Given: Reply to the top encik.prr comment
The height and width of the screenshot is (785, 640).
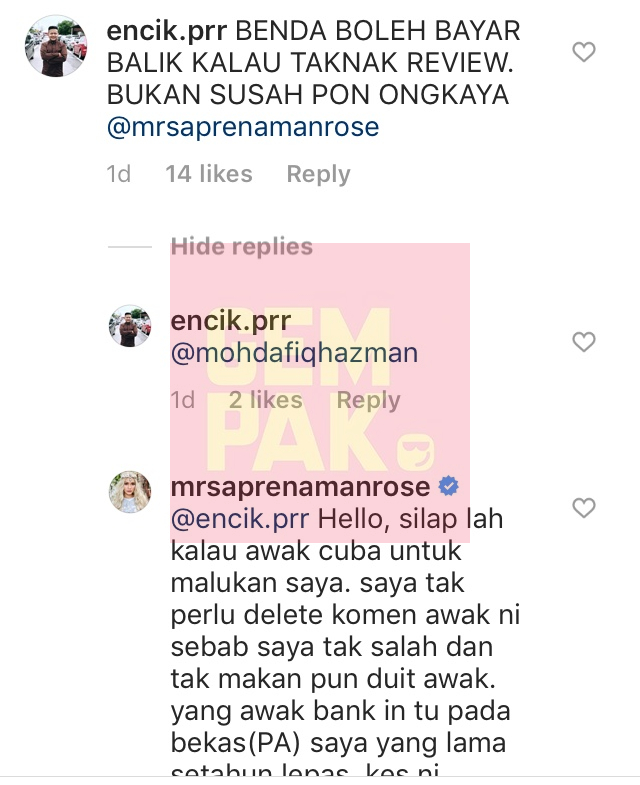Looking at the screenshot, I should 318,174.
